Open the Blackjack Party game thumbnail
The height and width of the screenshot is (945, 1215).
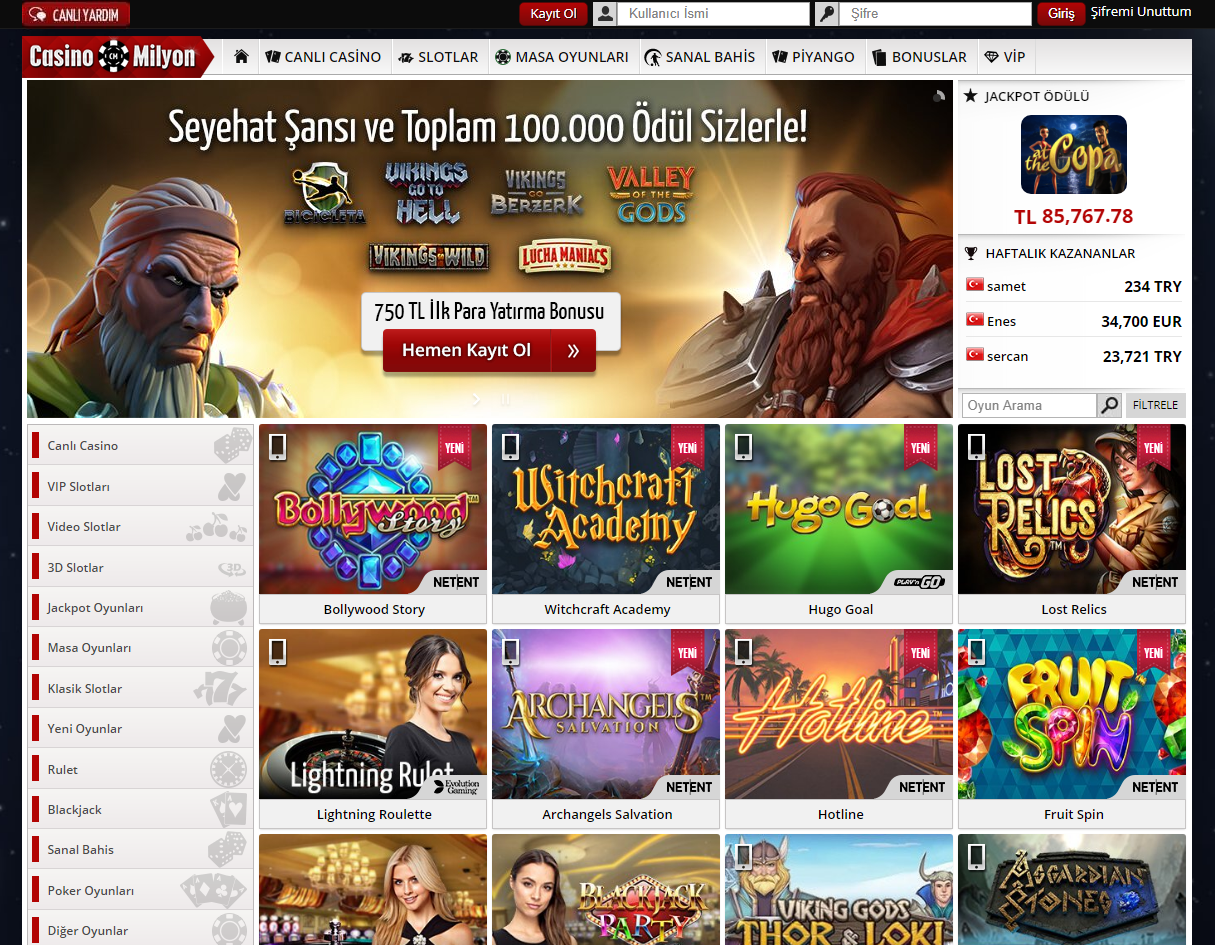pos(606,890)
